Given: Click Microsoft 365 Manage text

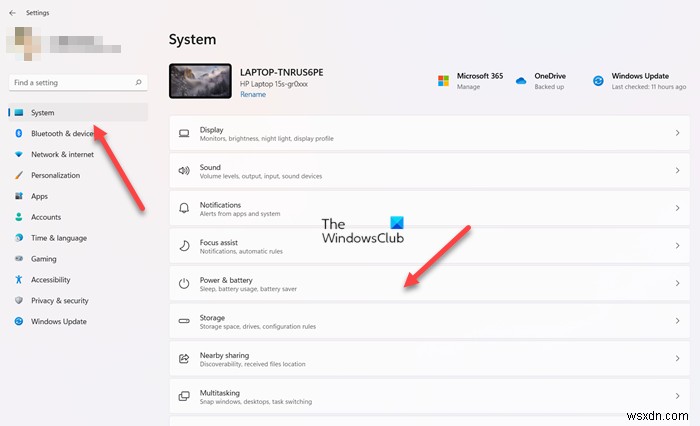Looking at the screenshot, I should point(468,87).
